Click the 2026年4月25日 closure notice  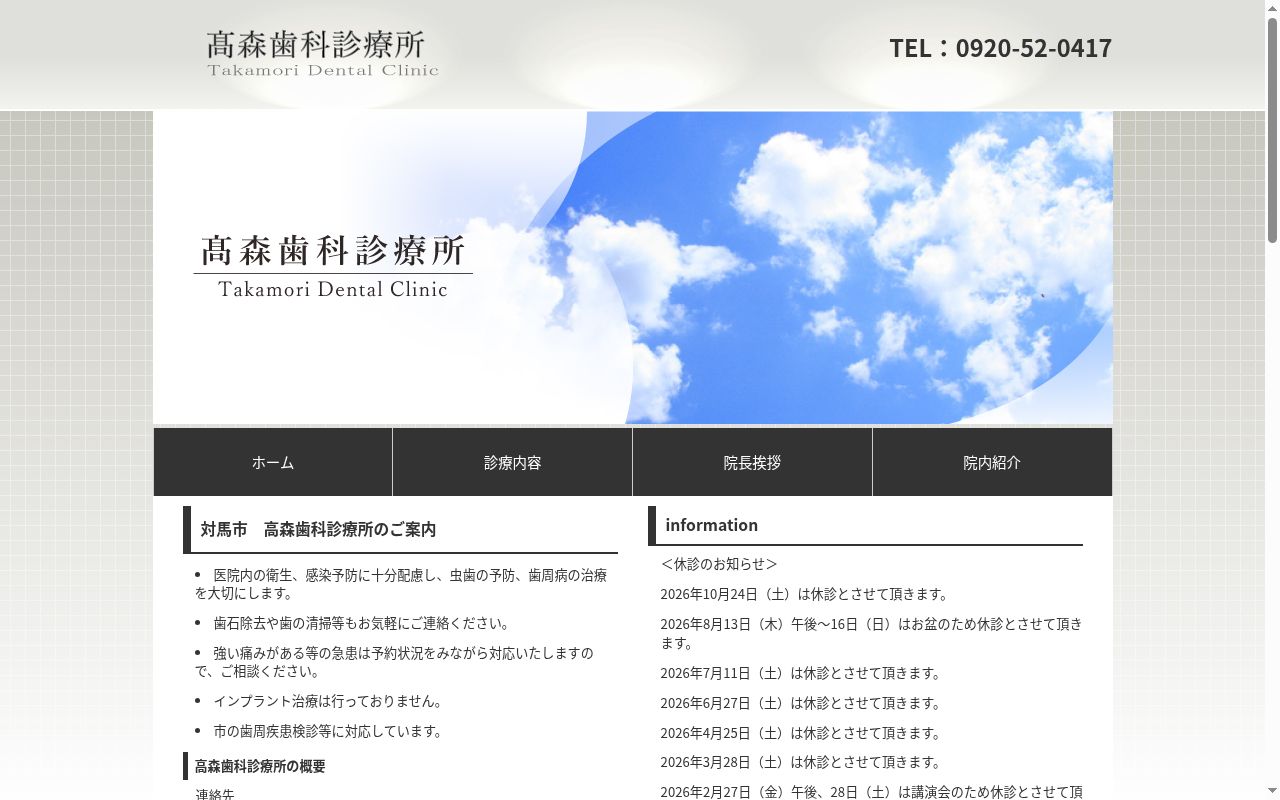pyautogui.click(x=801, y=733)
